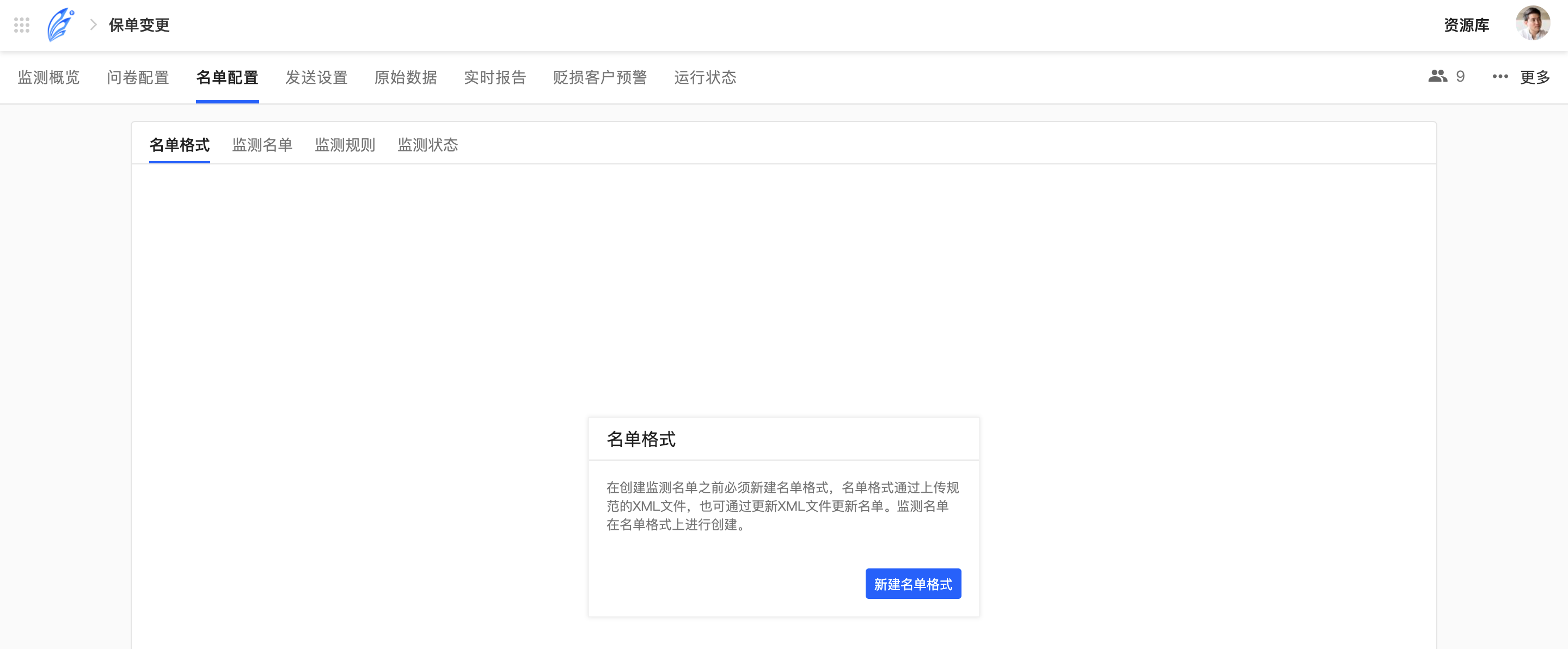1568x649 pixels.
Task: Click the 名单格式 card heading
Action: (641, 439)
